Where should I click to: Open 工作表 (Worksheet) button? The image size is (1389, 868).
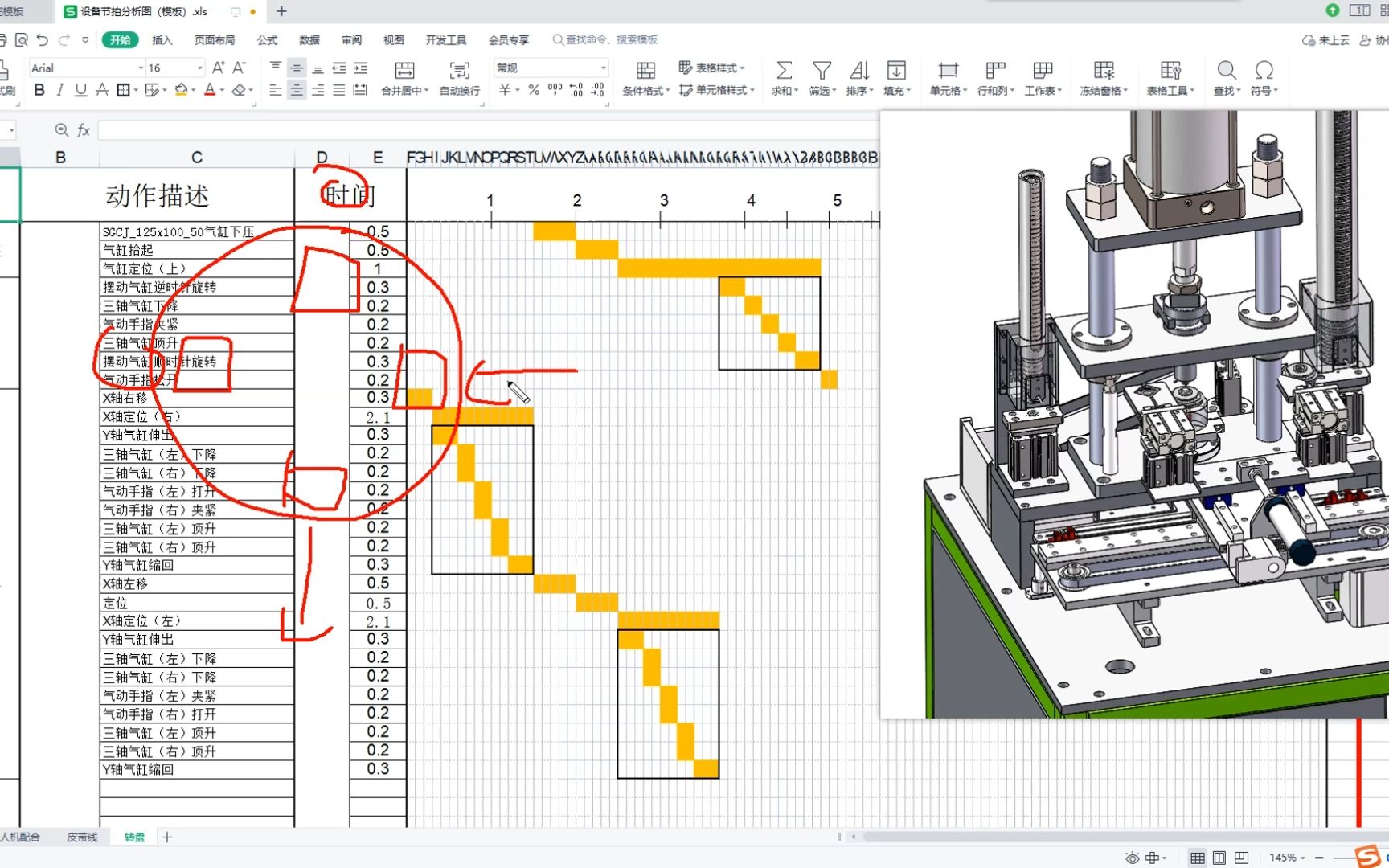click(x=1043, y=79)
